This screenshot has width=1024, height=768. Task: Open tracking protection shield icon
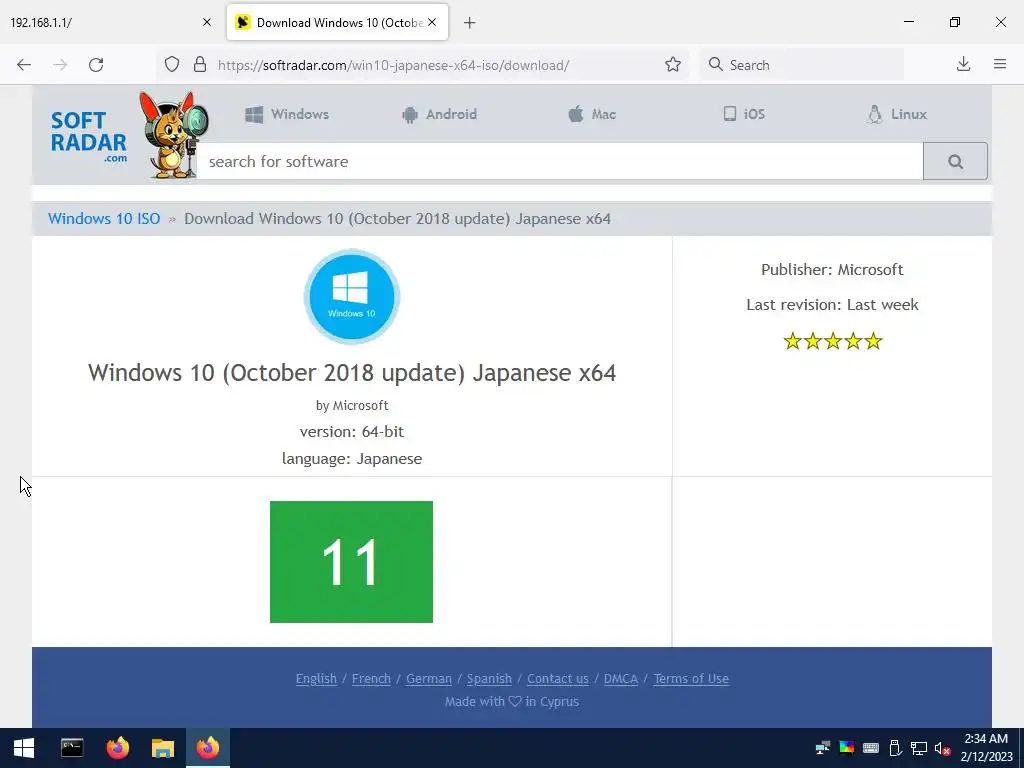tap(172, 65)
